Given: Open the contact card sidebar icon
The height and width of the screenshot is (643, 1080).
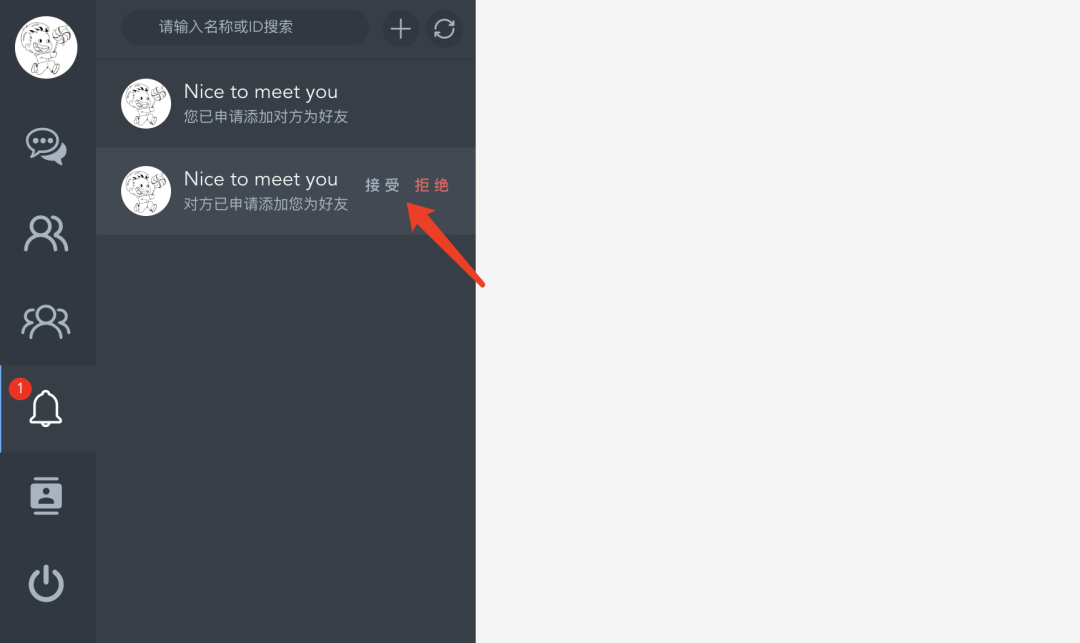Looking at the screenshot, I should (46, 496).
